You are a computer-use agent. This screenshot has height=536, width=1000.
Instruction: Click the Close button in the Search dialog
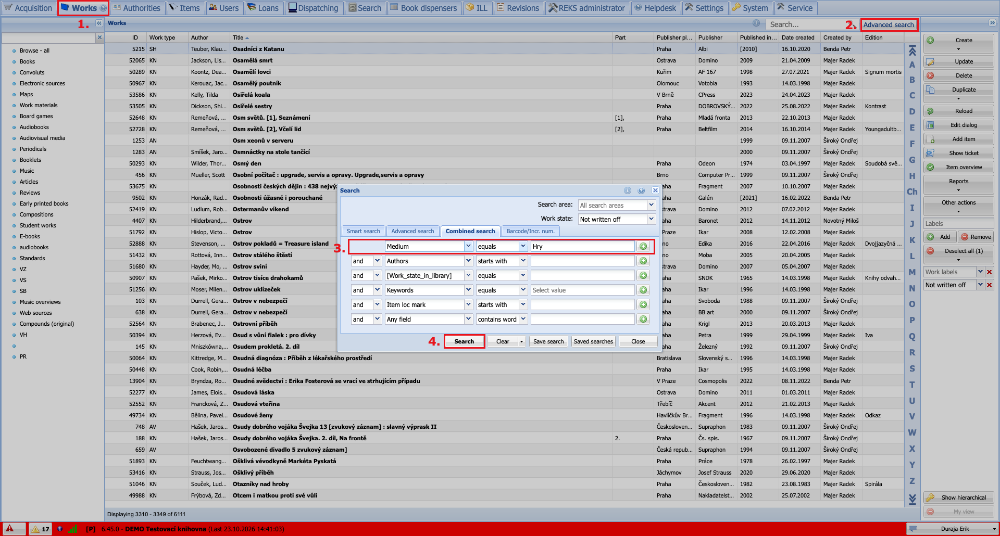[x=638, y=341]
